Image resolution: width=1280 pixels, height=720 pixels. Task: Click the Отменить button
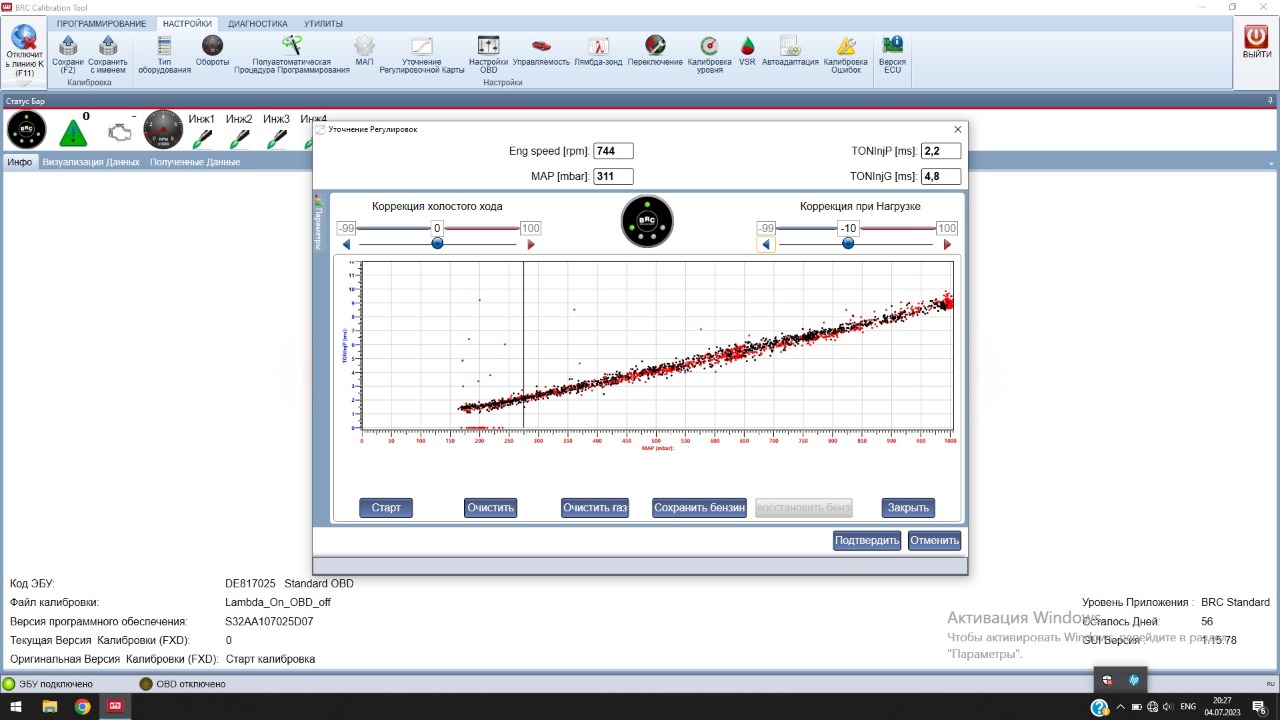click(x=935, y=541)
